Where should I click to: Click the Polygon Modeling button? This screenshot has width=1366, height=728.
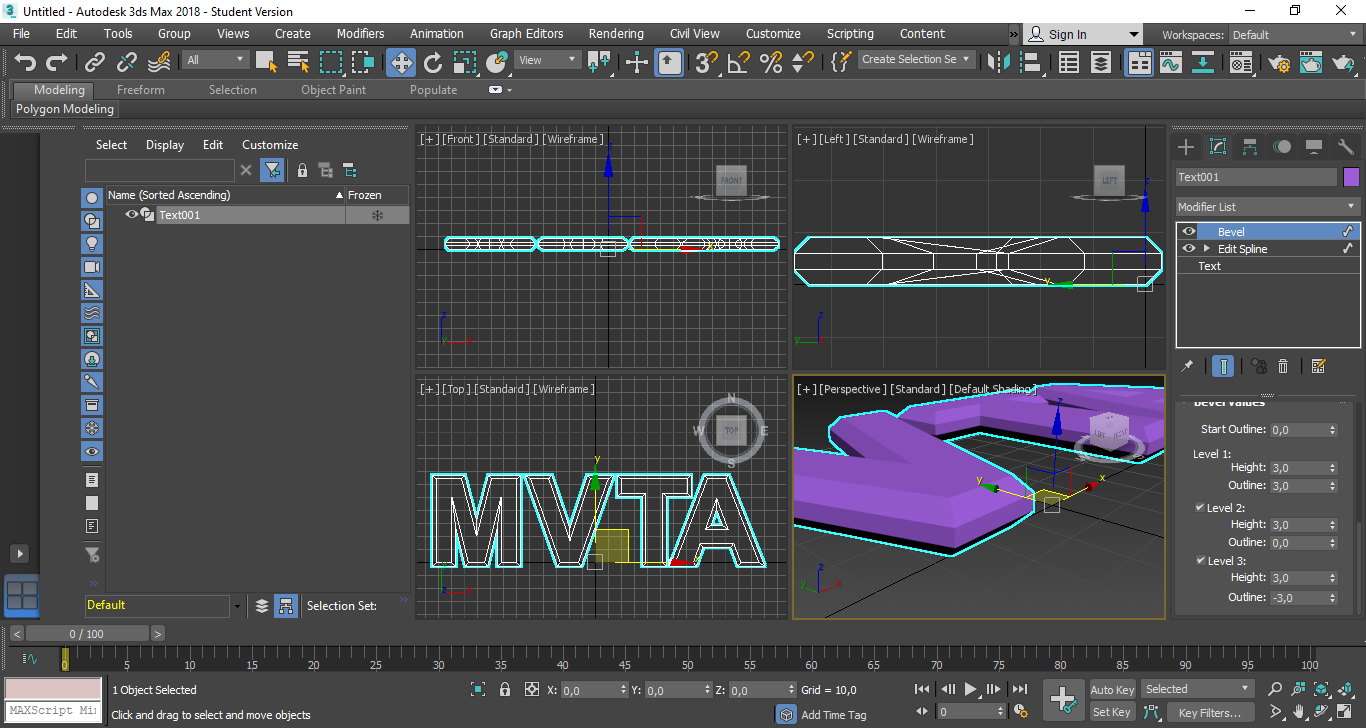pos(65,109)
